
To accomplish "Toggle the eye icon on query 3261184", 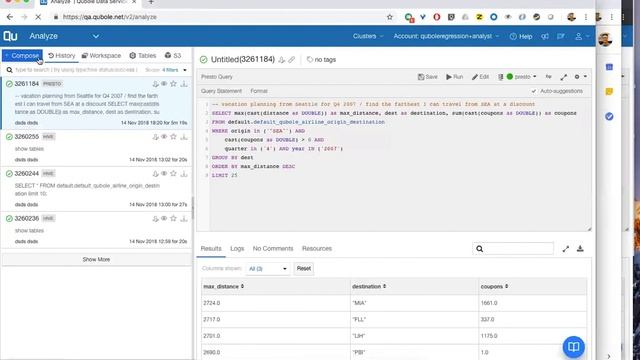I will point(164,84).
